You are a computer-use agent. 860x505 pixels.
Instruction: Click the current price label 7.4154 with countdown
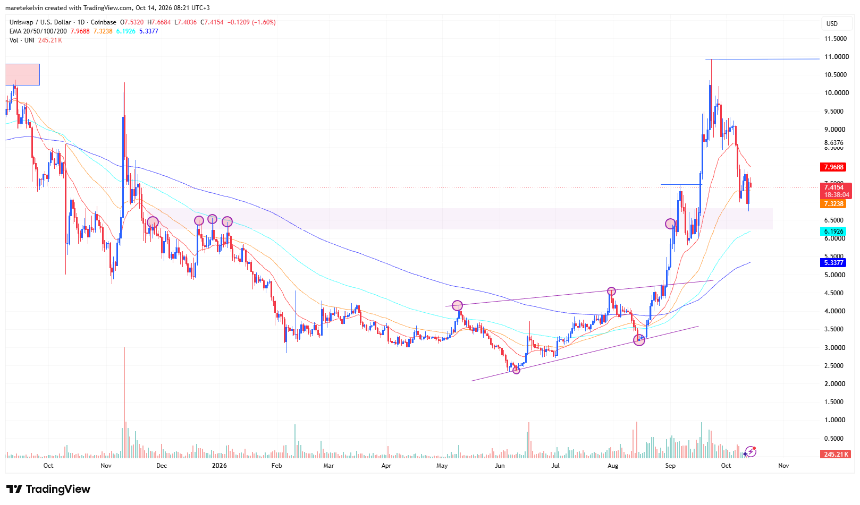coord(836,190)
